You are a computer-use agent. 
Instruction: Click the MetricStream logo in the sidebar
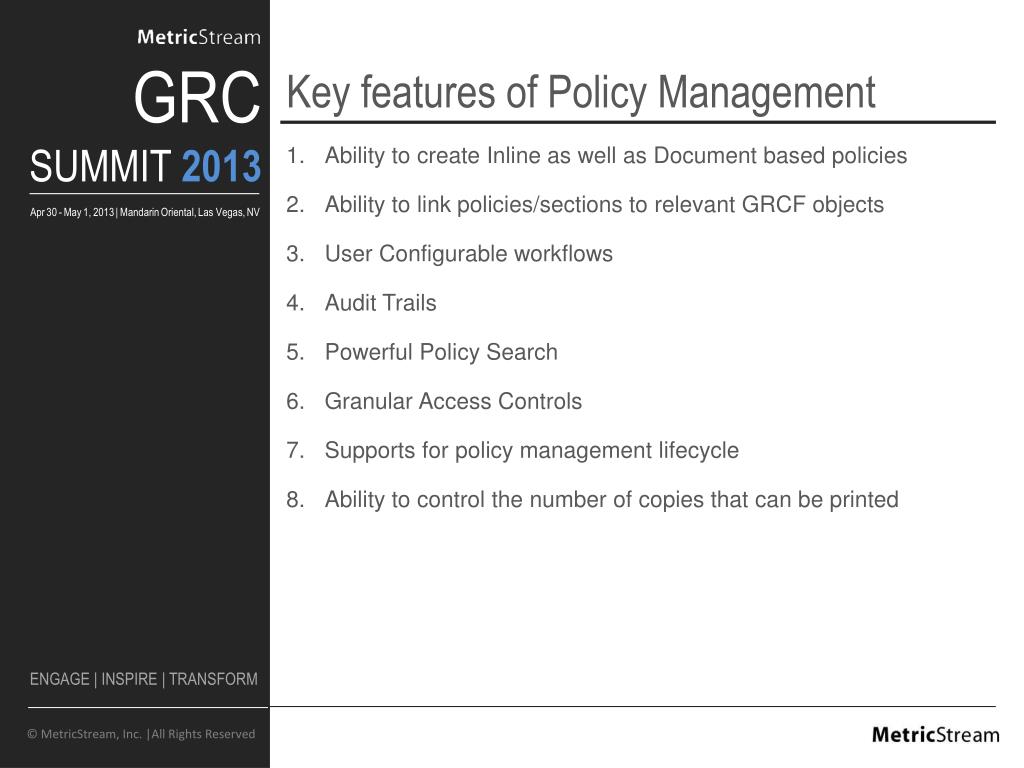pos(199,37)
